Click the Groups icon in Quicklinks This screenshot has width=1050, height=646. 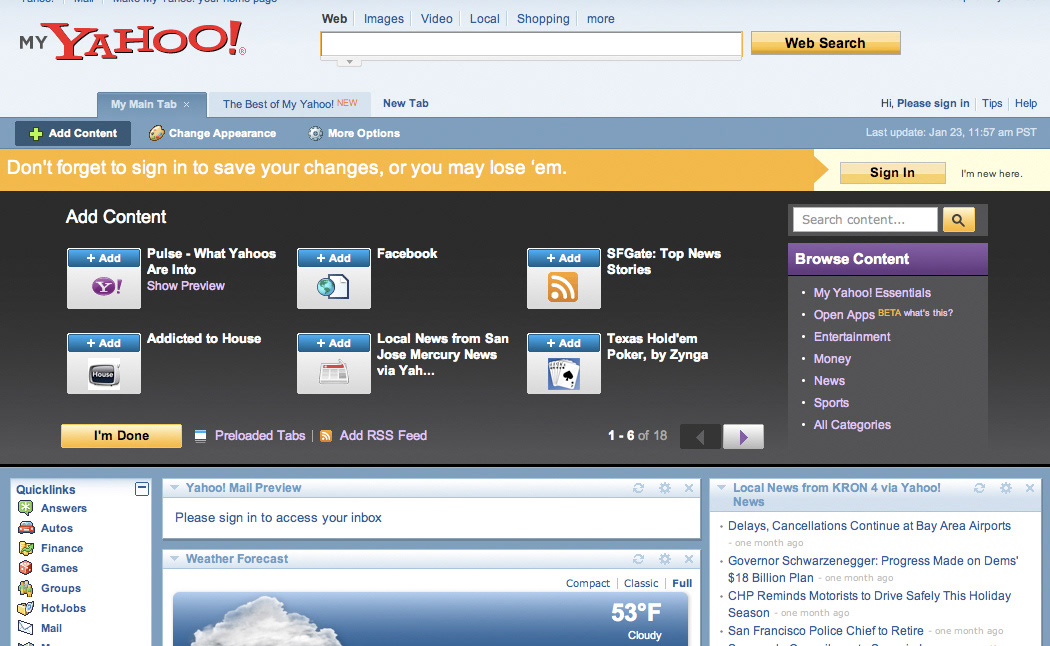[25, 588]
